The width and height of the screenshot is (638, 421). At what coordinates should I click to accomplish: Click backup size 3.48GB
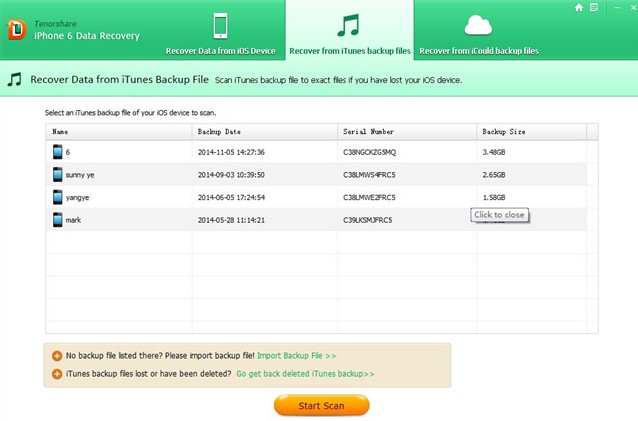click(494, 152)
